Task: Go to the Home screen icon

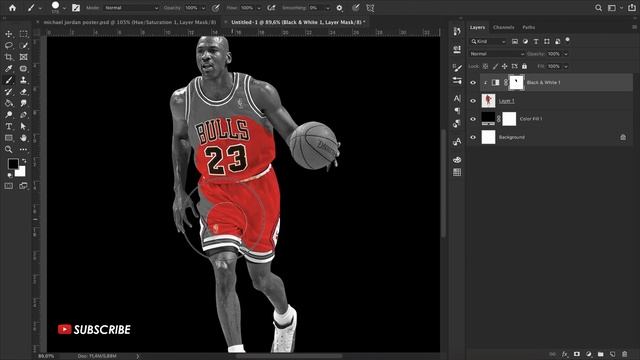Action: (12, 8)
